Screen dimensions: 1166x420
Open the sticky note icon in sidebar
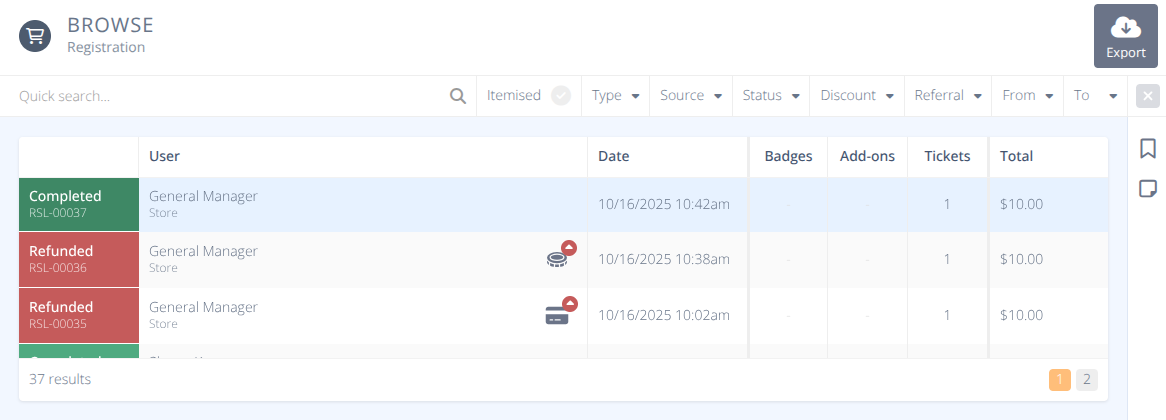click(x=1147, y=188)
